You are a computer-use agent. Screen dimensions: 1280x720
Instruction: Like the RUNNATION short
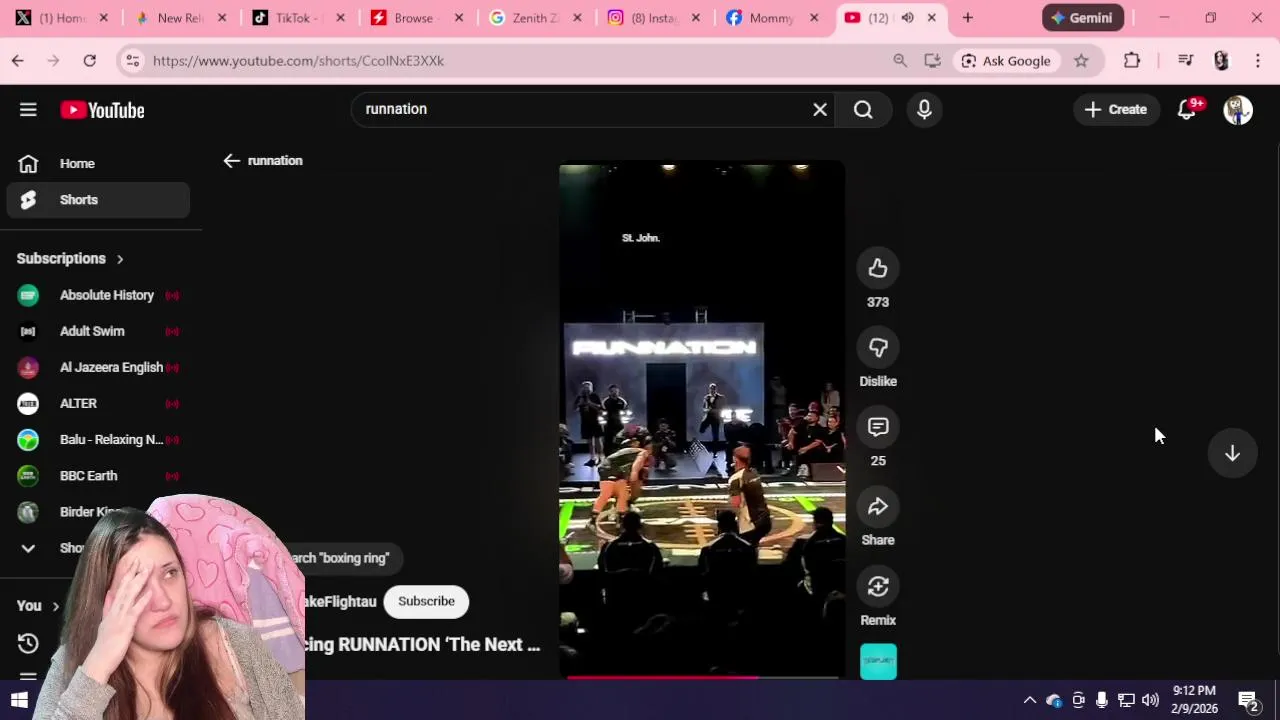click(x=878, y=268)
